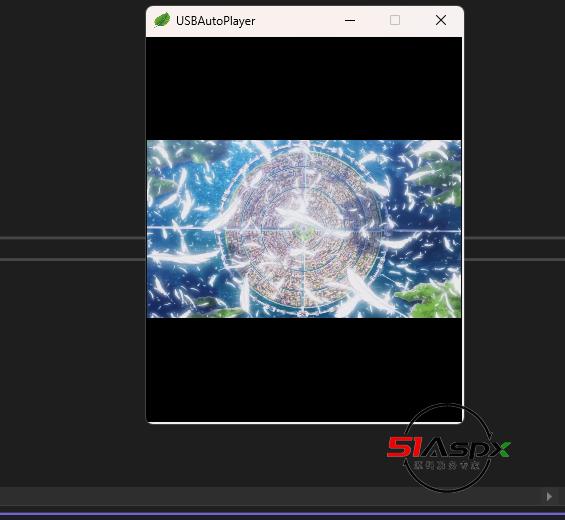
Task: Click the USBAutoPlayer green leaf icon
Action: click(162, 20)
